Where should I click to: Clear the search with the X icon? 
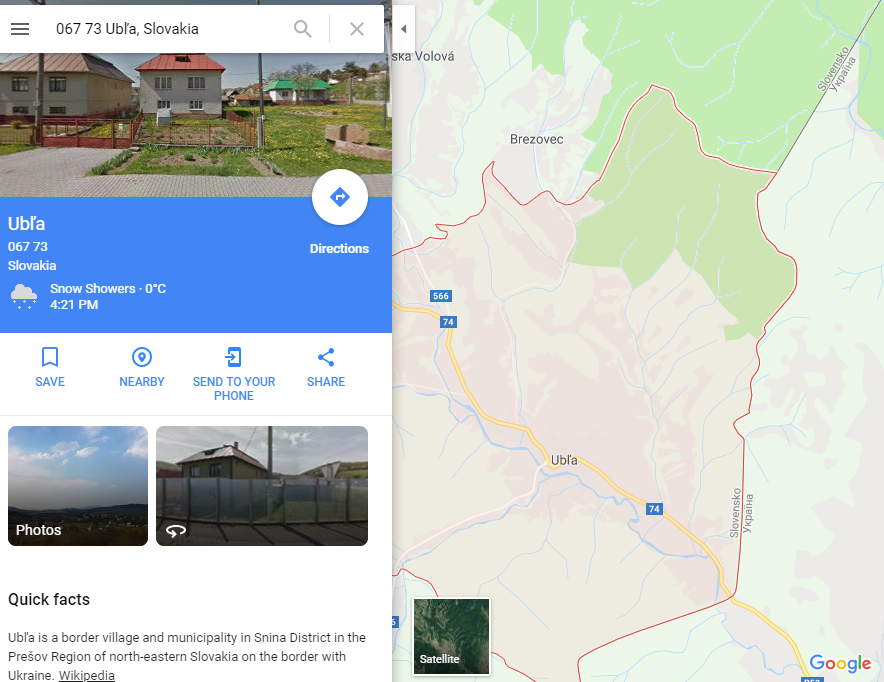pyautogui.click(x=357, y=29)
